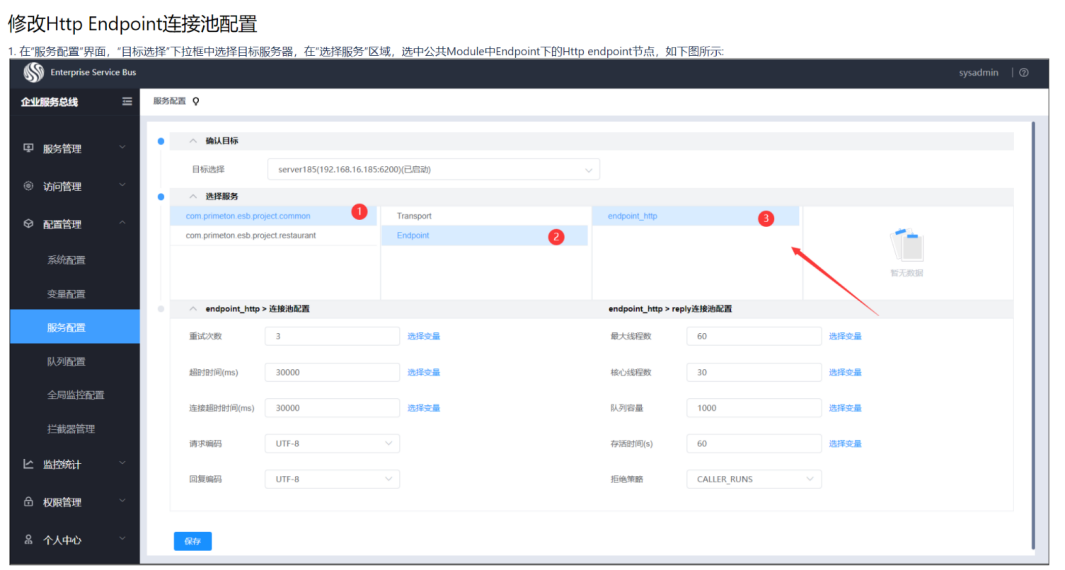Toggle the sidebar hamburger menu icon

pyautogui.click(x=127, y=102)
